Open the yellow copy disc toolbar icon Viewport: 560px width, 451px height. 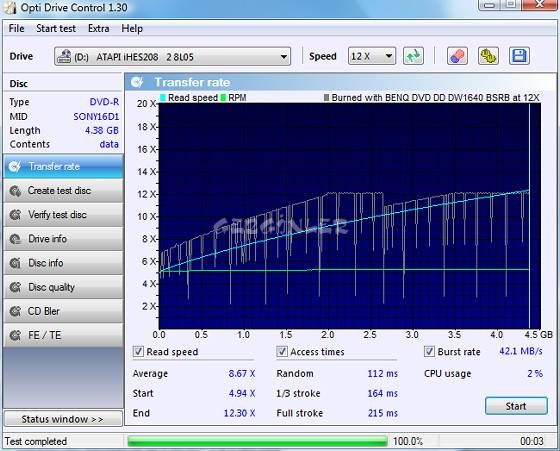coord(488,56)
